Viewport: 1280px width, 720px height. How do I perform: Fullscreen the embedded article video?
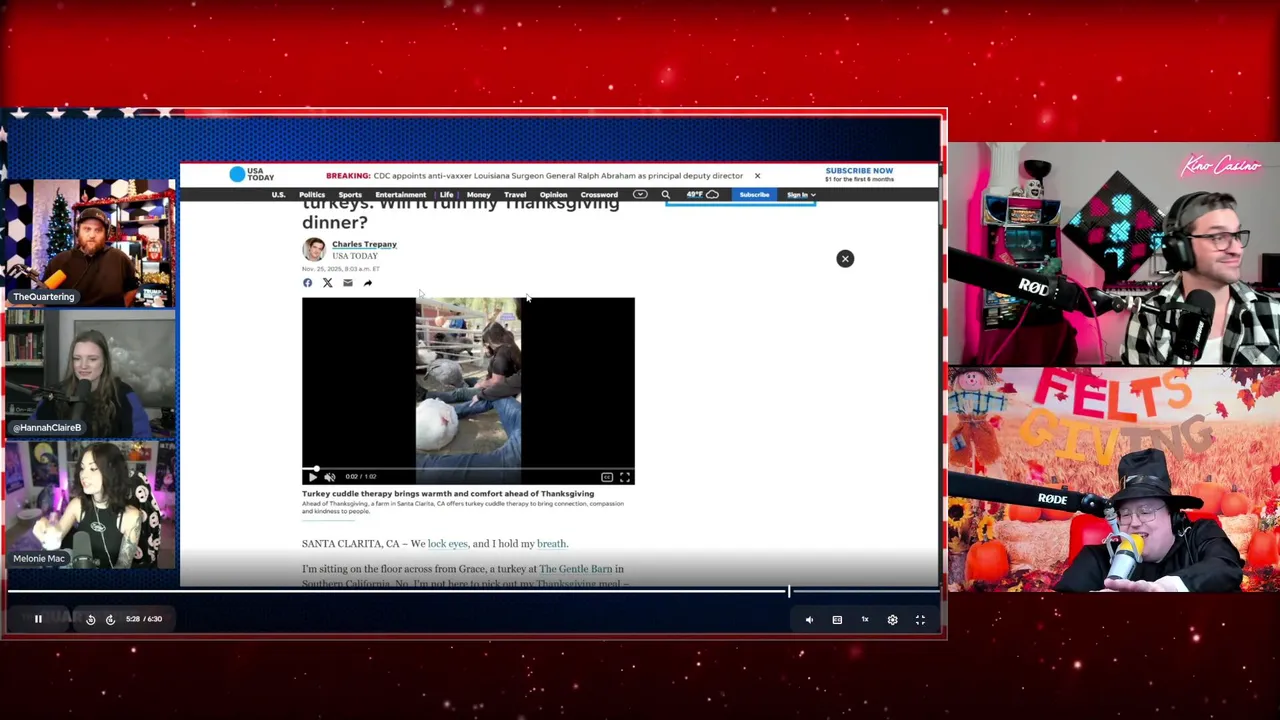click(625, 477)
